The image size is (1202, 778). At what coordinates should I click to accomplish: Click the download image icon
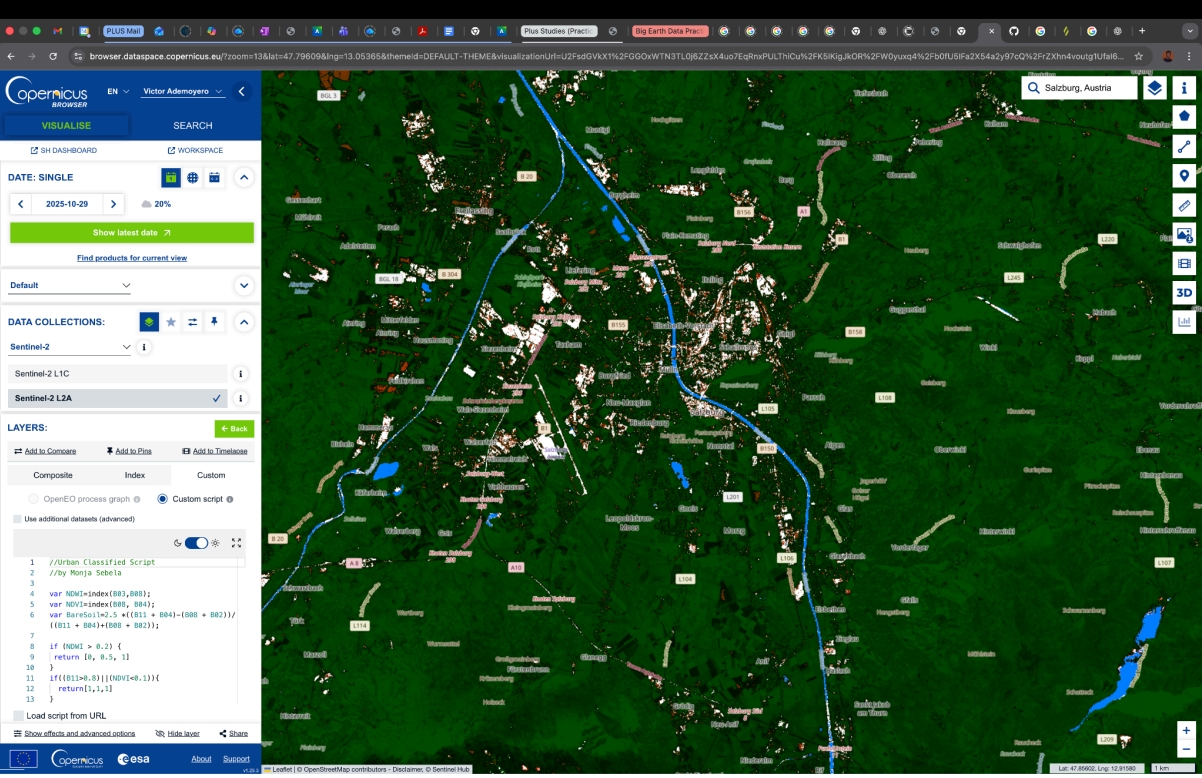1184,235
